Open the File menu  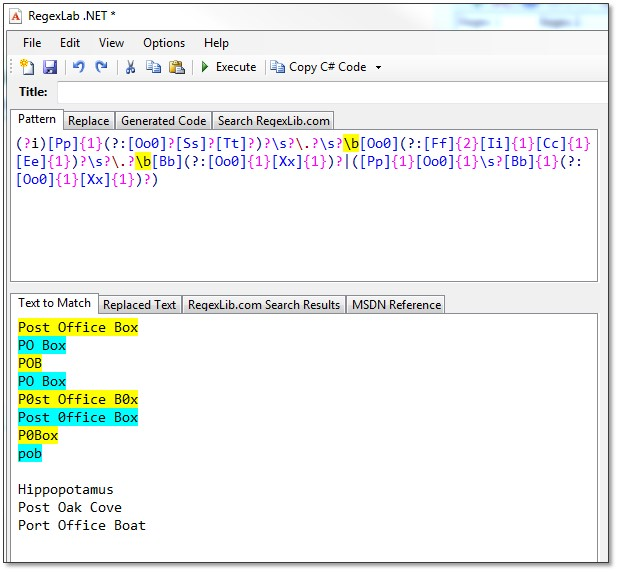[x=32, y=43]
